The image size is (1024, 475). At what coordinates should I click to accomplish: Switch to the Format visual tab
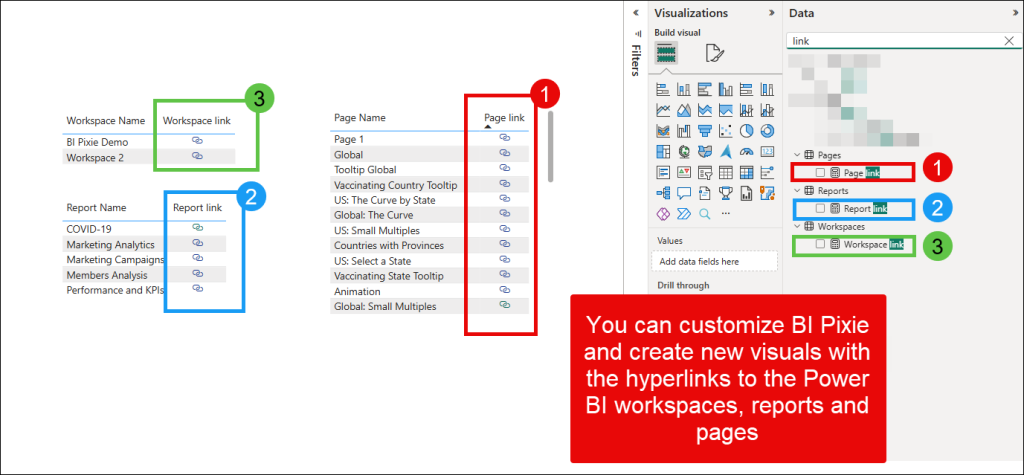714,53
